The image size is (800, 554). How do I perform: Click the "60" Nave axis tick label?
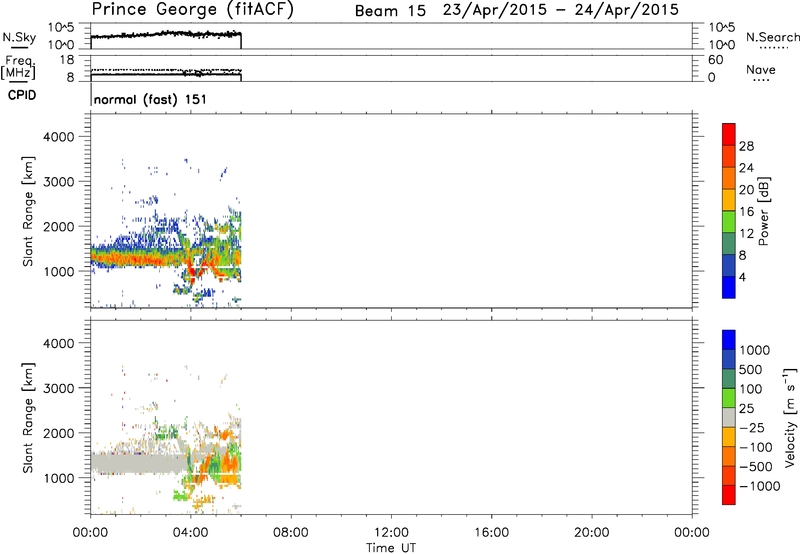click(x=715, y=60)
